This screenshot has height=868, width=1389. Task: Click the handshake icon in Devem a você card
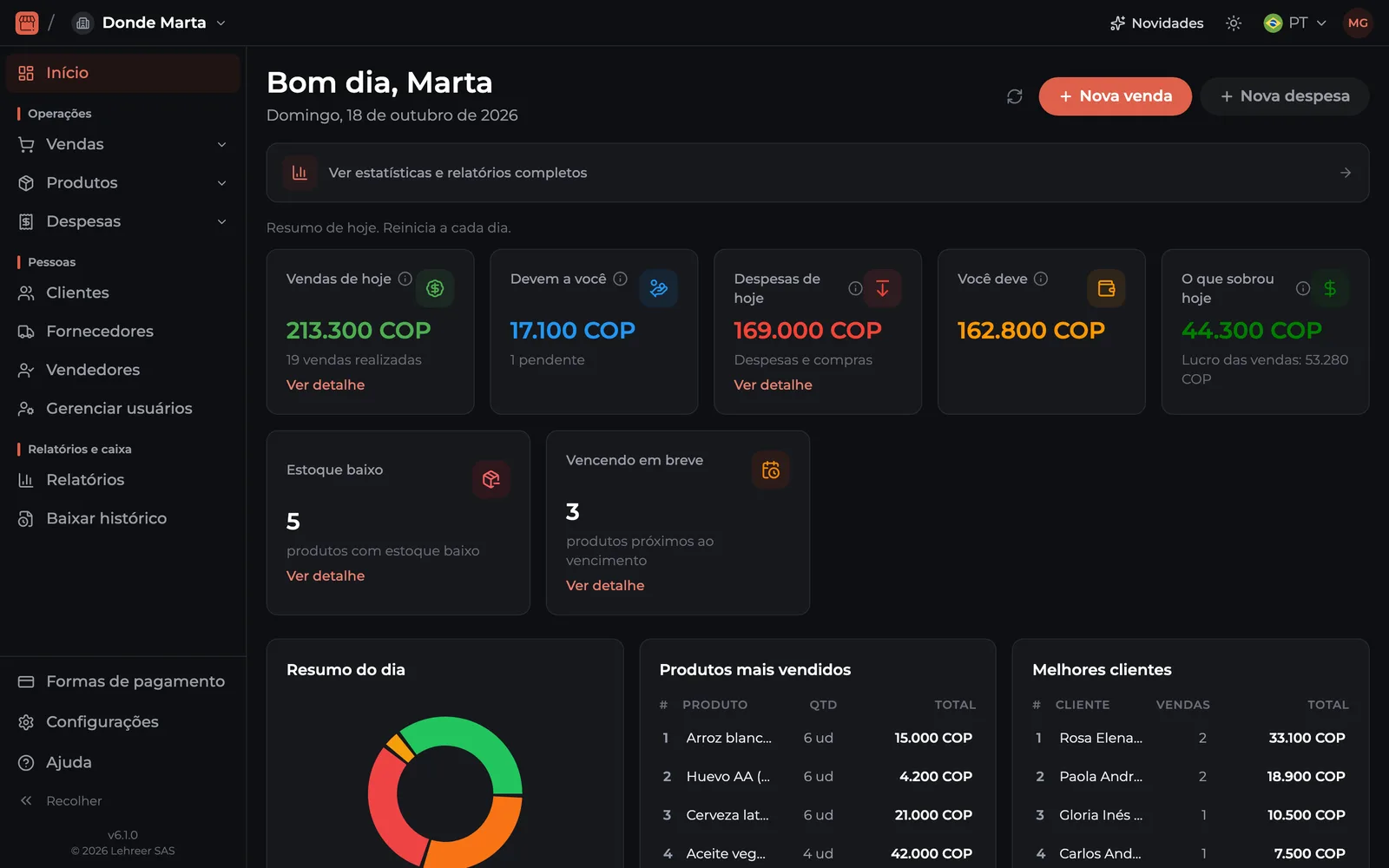click(659, 288)
